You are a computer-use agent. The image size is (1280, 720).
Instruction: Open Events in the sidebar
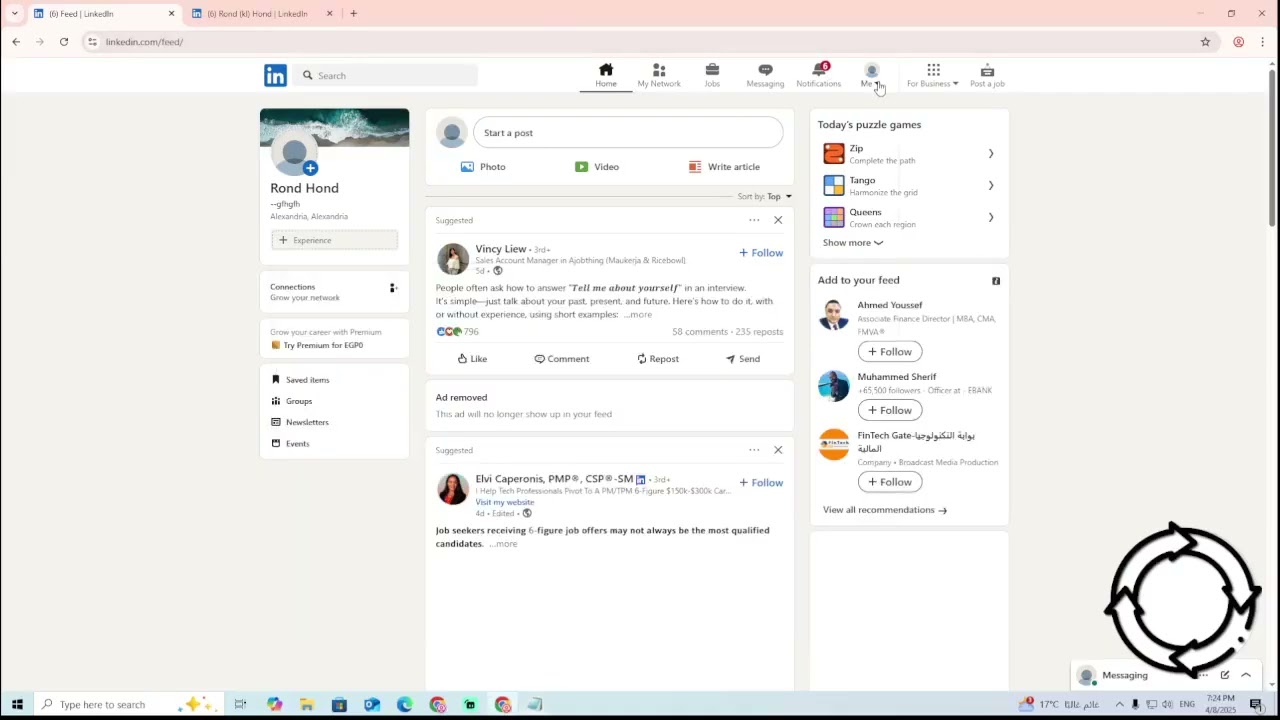pyautogui.click(x=290, y=444)
